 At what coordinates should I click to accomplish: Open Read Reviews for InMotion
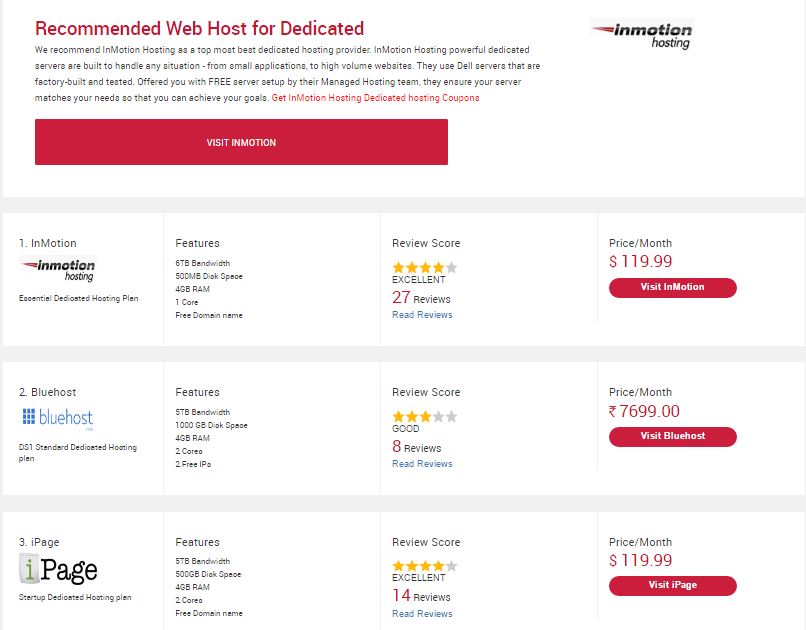422,315
